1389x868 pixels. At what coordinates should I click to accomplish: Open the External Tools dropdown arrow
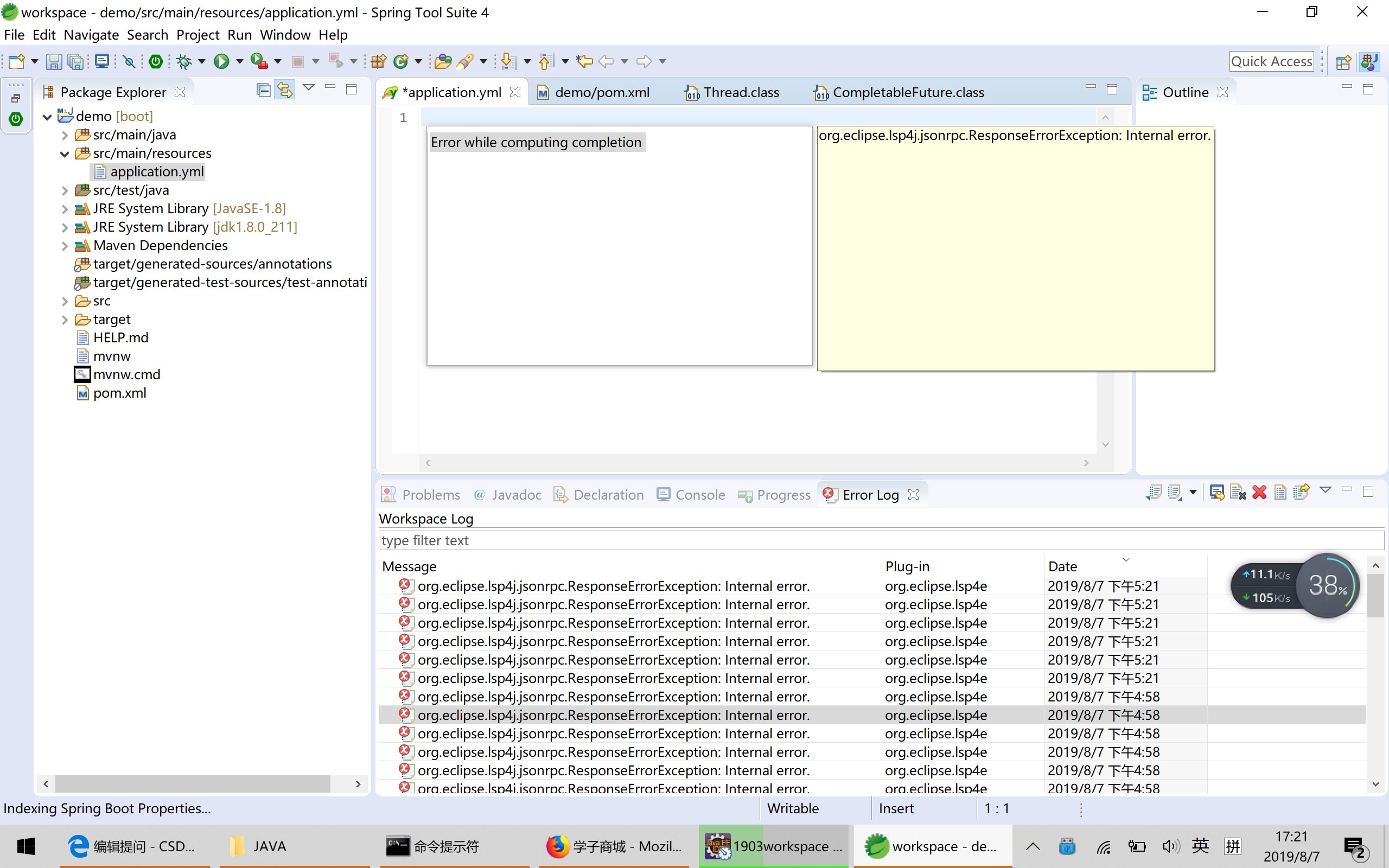[x=278, y=61]
